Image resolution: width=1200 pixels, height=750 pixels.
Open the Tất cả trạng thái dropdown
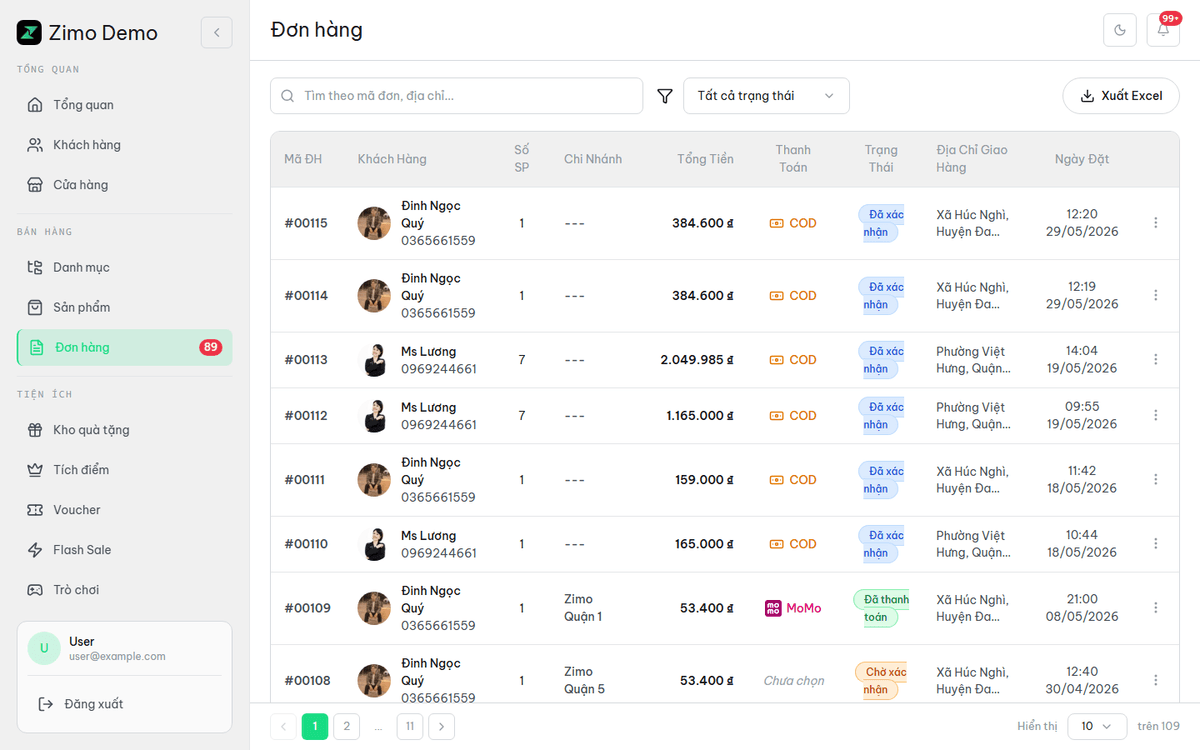766,96
